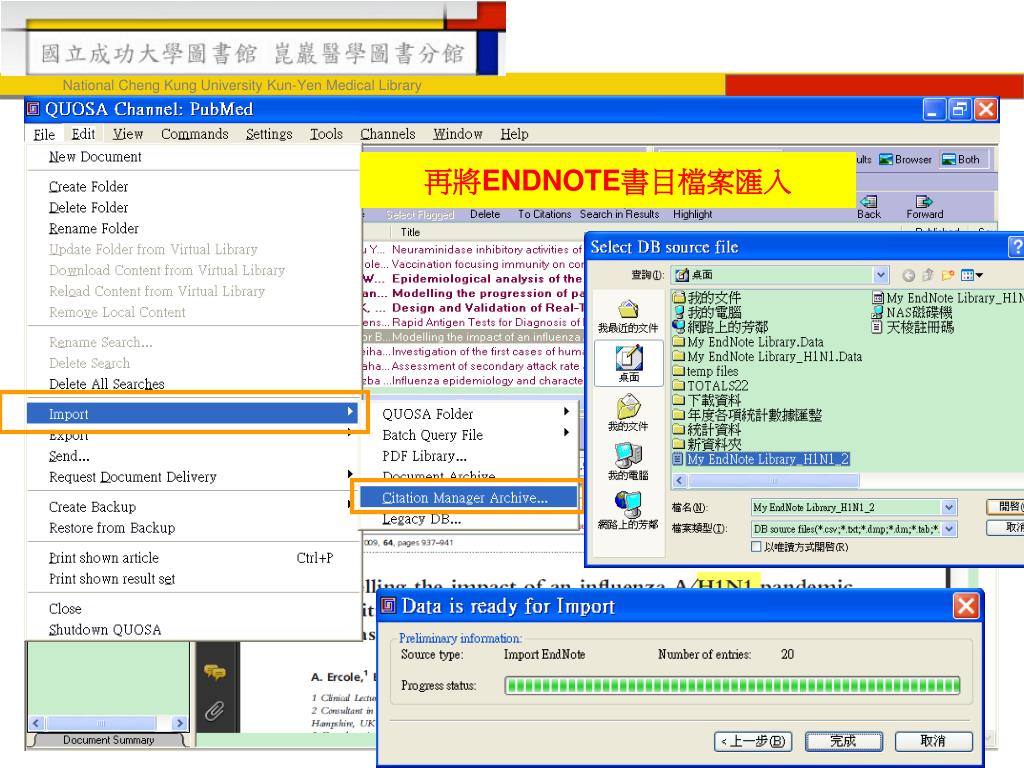This screenshot has height=768, width=1024.
Task: Open the temp files folder
Action: point(705,371)
